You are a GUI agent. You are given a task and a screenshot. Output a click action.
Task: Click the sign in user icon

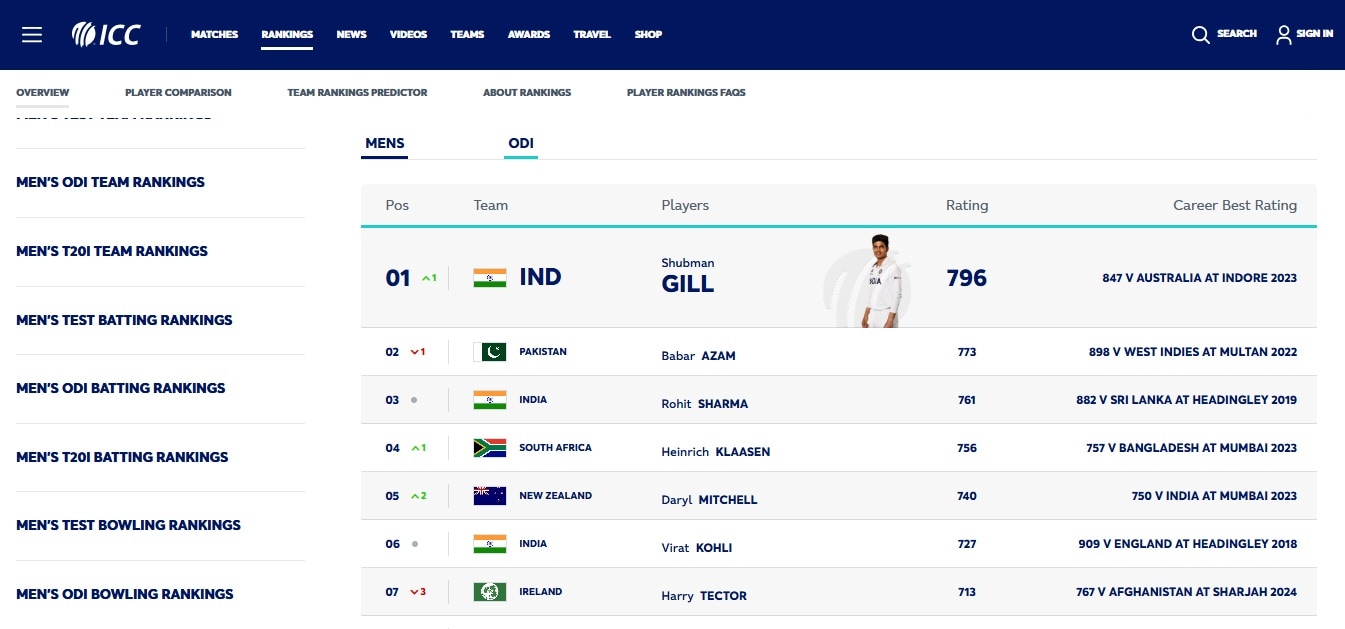coord(1284,35)
